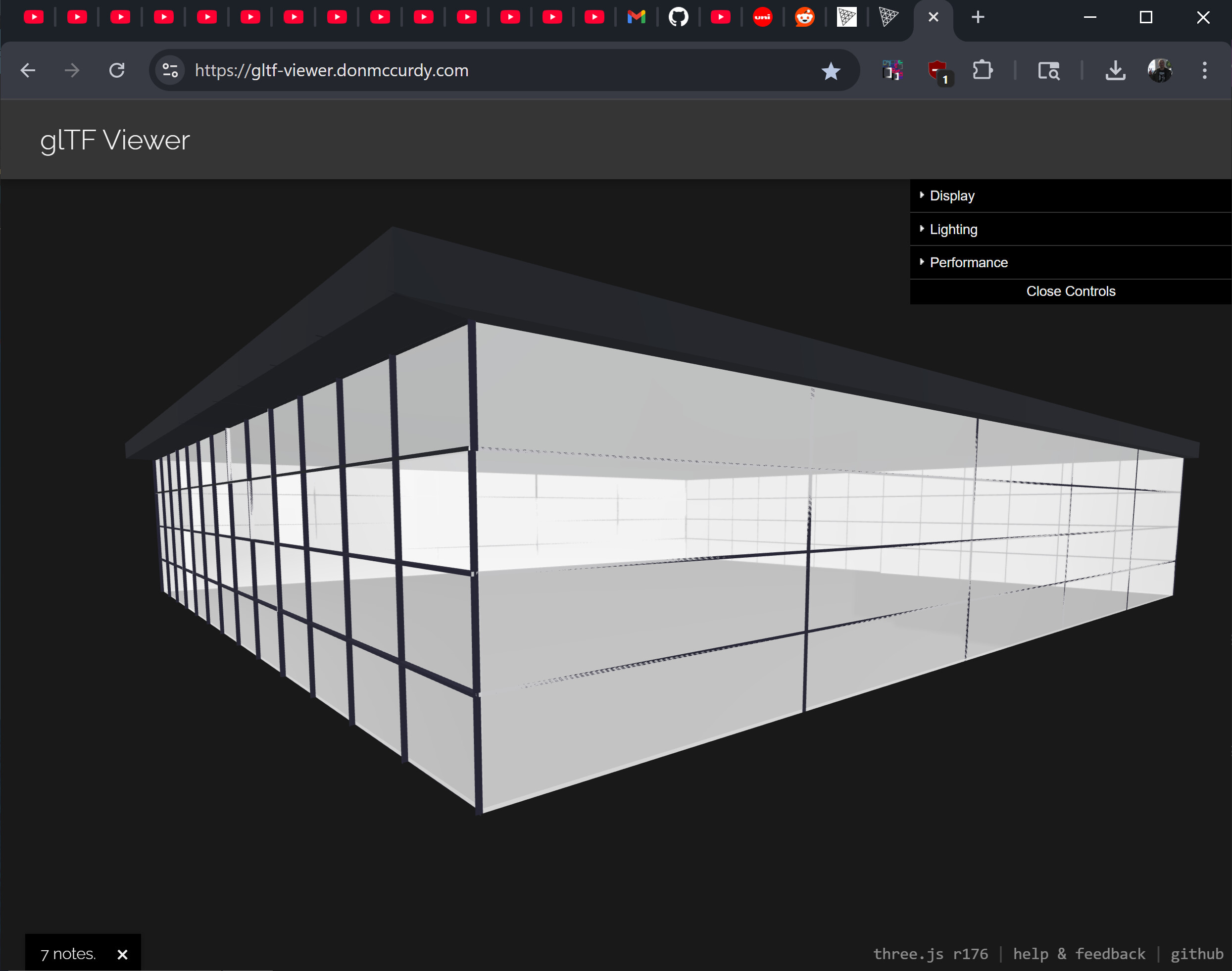Screen dimensions: 1232x971
Task: View site information icon in address bar
Action: [170, 70]
